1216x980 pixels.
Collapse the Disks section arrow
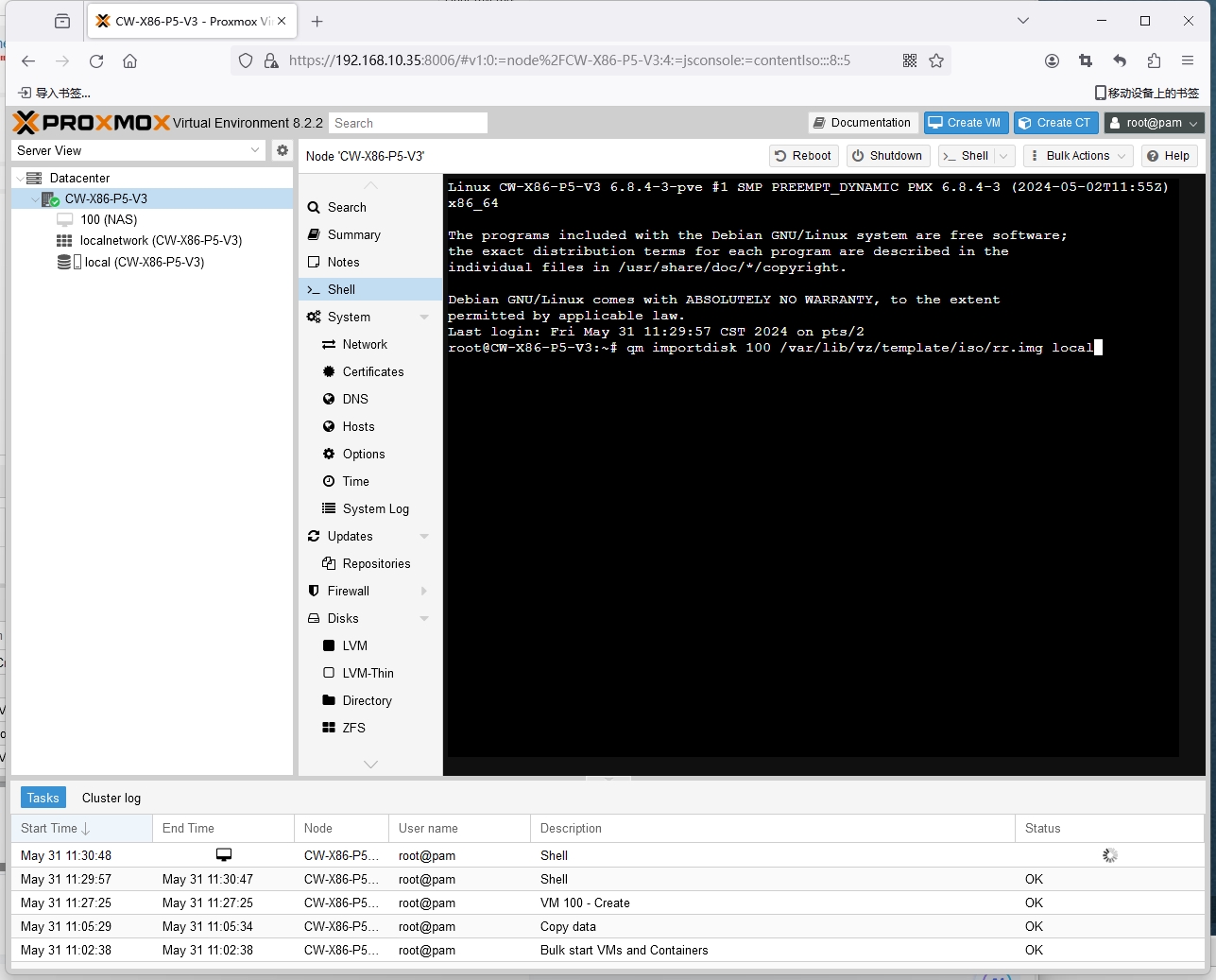pyautogui.click(x=424, y=619)
